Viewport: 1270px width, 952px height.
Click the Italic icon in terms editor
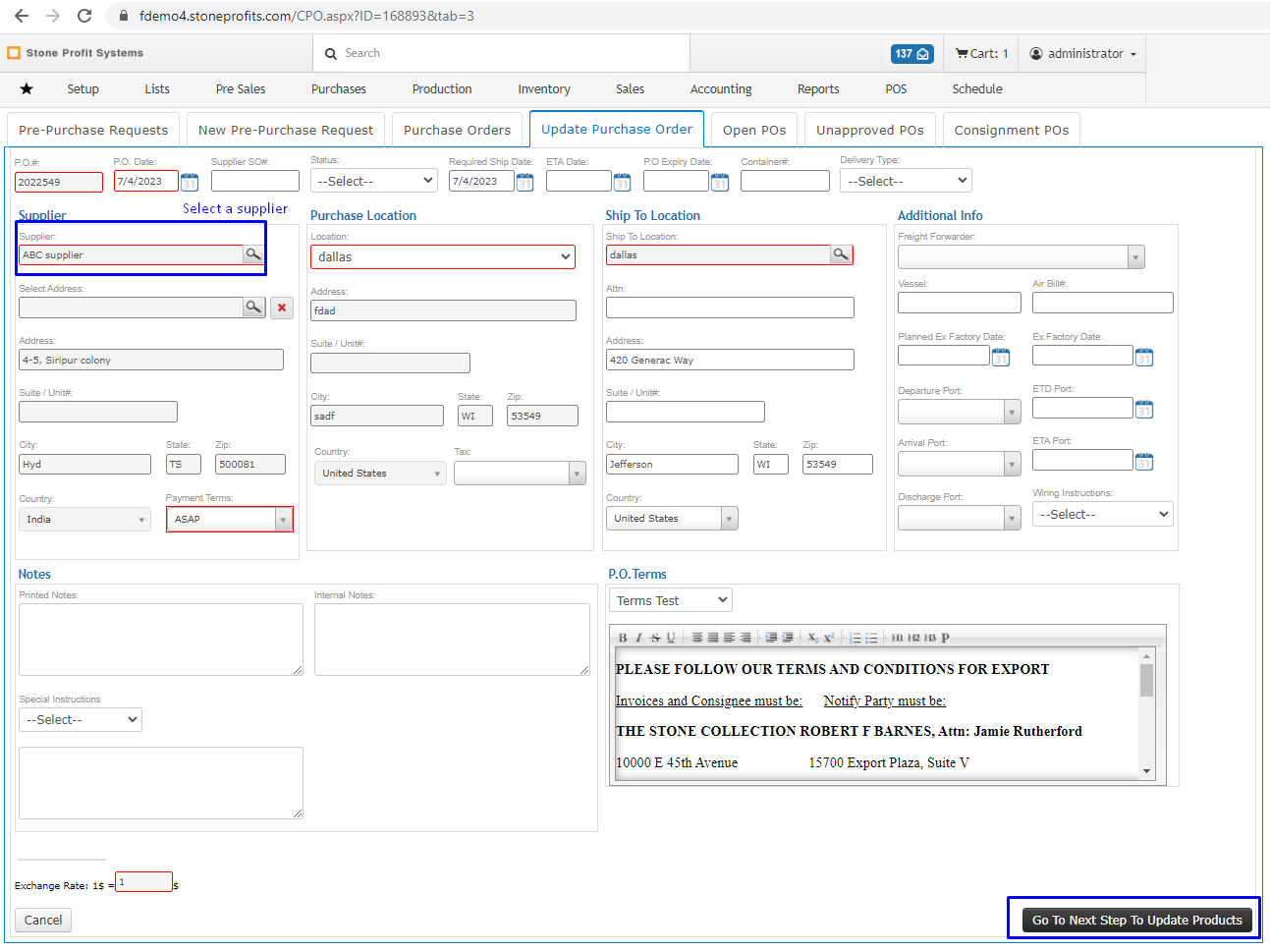pyautogui.click(x=639, y=638)
